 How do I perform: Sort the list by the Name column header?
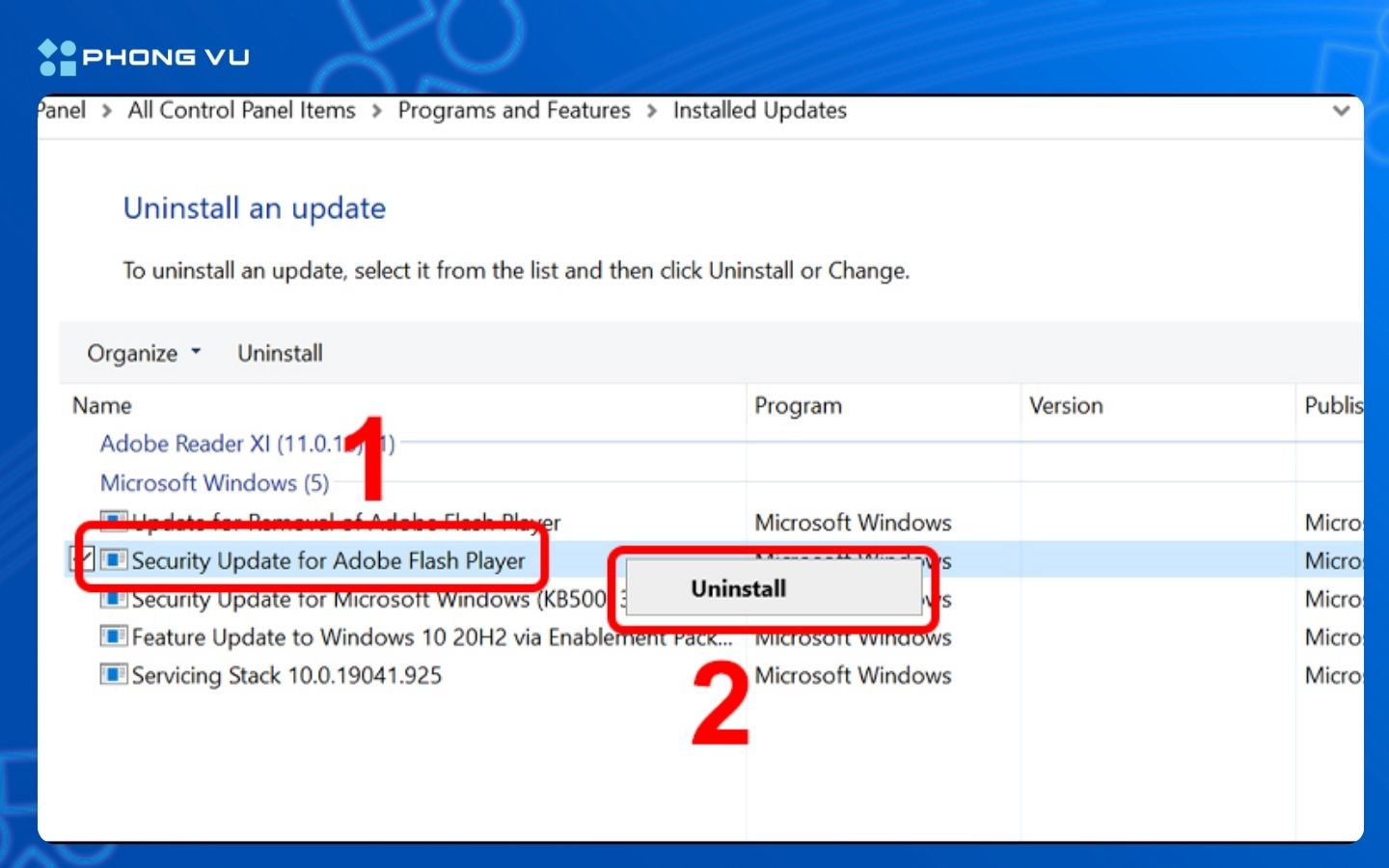click(x=101, y=406)
